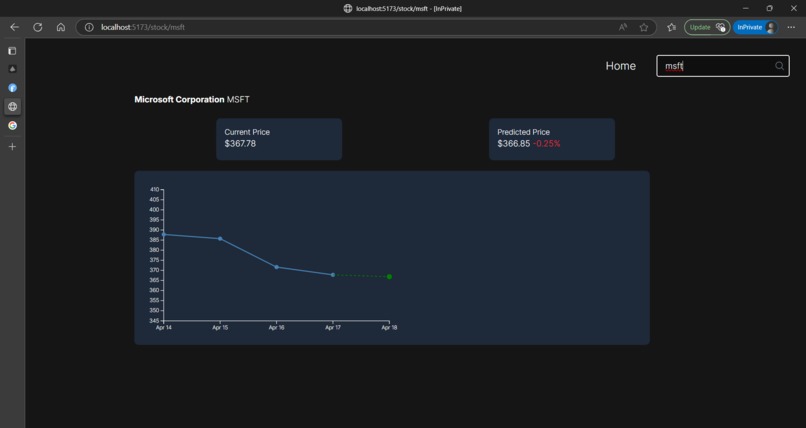Click the Update browser button
Viewport: 806px width, 428px height.
(707, 27)
